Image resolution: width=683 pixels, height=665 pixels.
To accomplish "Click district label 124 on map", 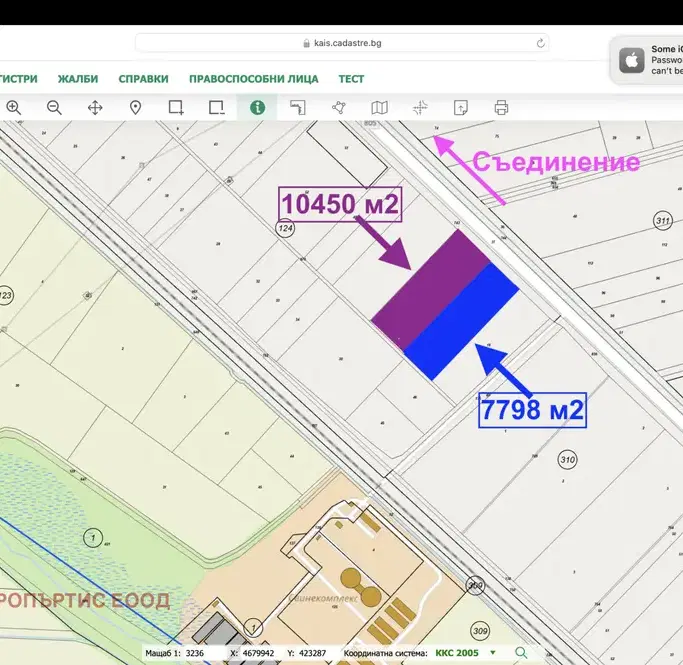I will [x=285, y=228].
